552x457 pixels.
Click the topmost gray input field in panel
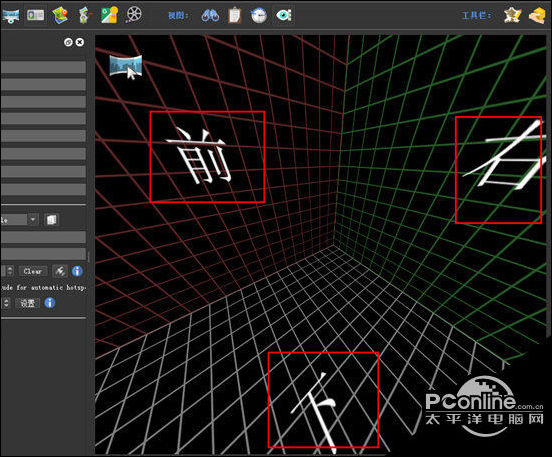(x=43, y=67)
